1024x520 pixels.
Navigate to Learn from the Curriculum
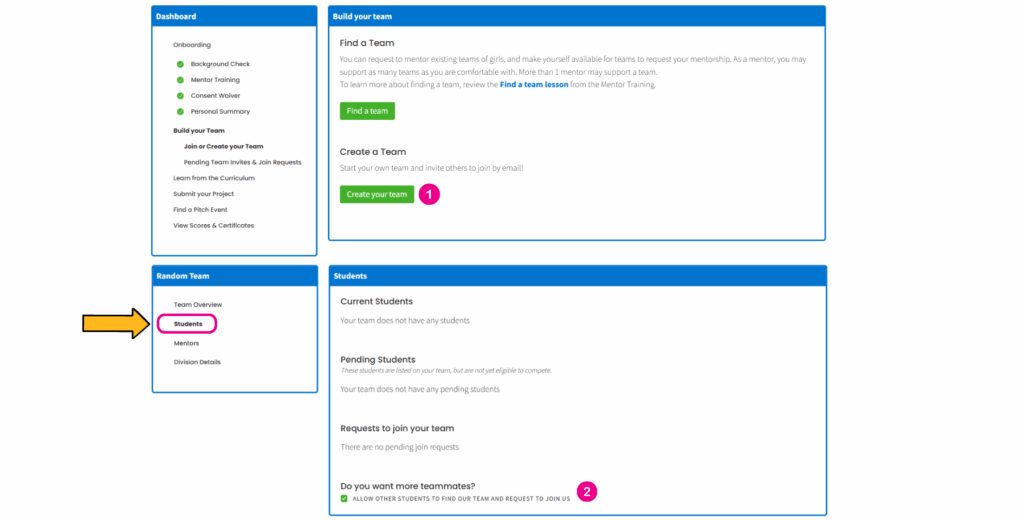tap(214, 178)
